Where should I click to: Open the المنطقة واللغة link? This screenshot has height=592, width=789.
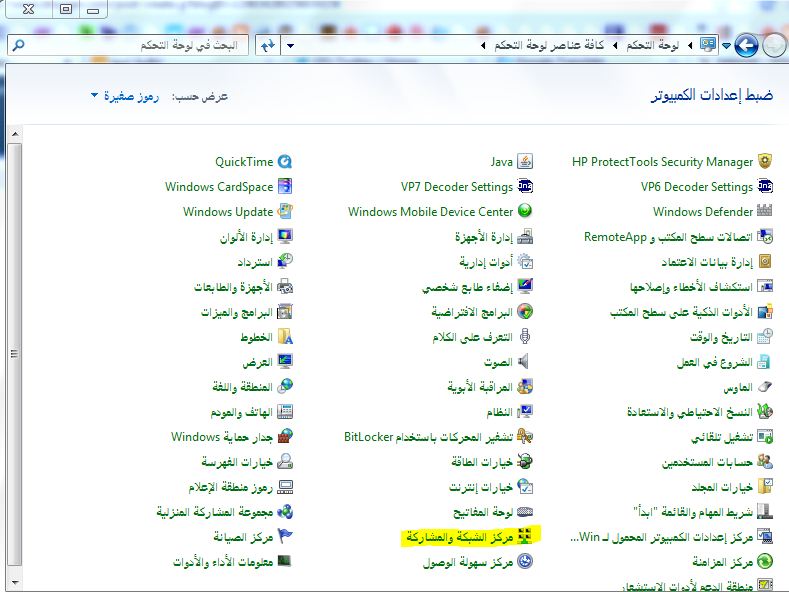[242, 387]
